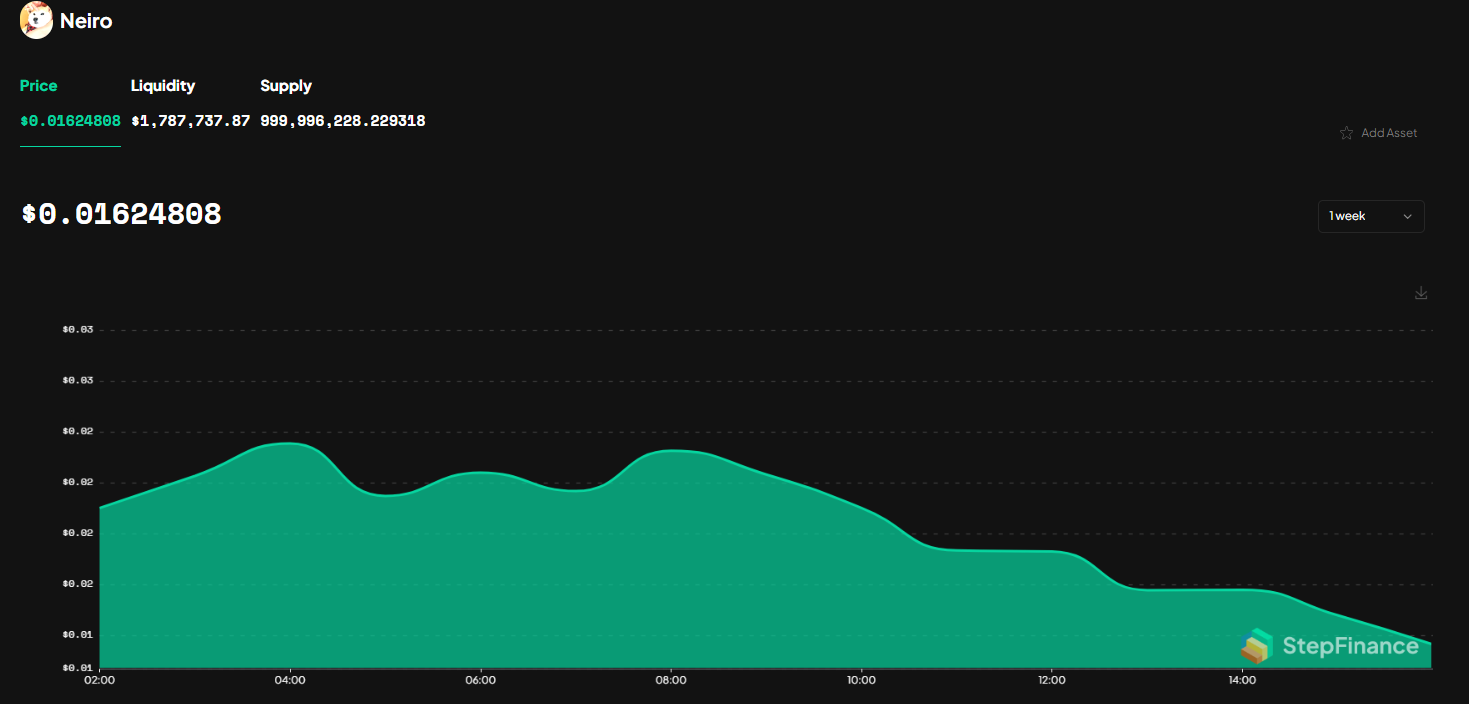
Task: Click the 04:00 time axis label
Action: pos(290,679)
